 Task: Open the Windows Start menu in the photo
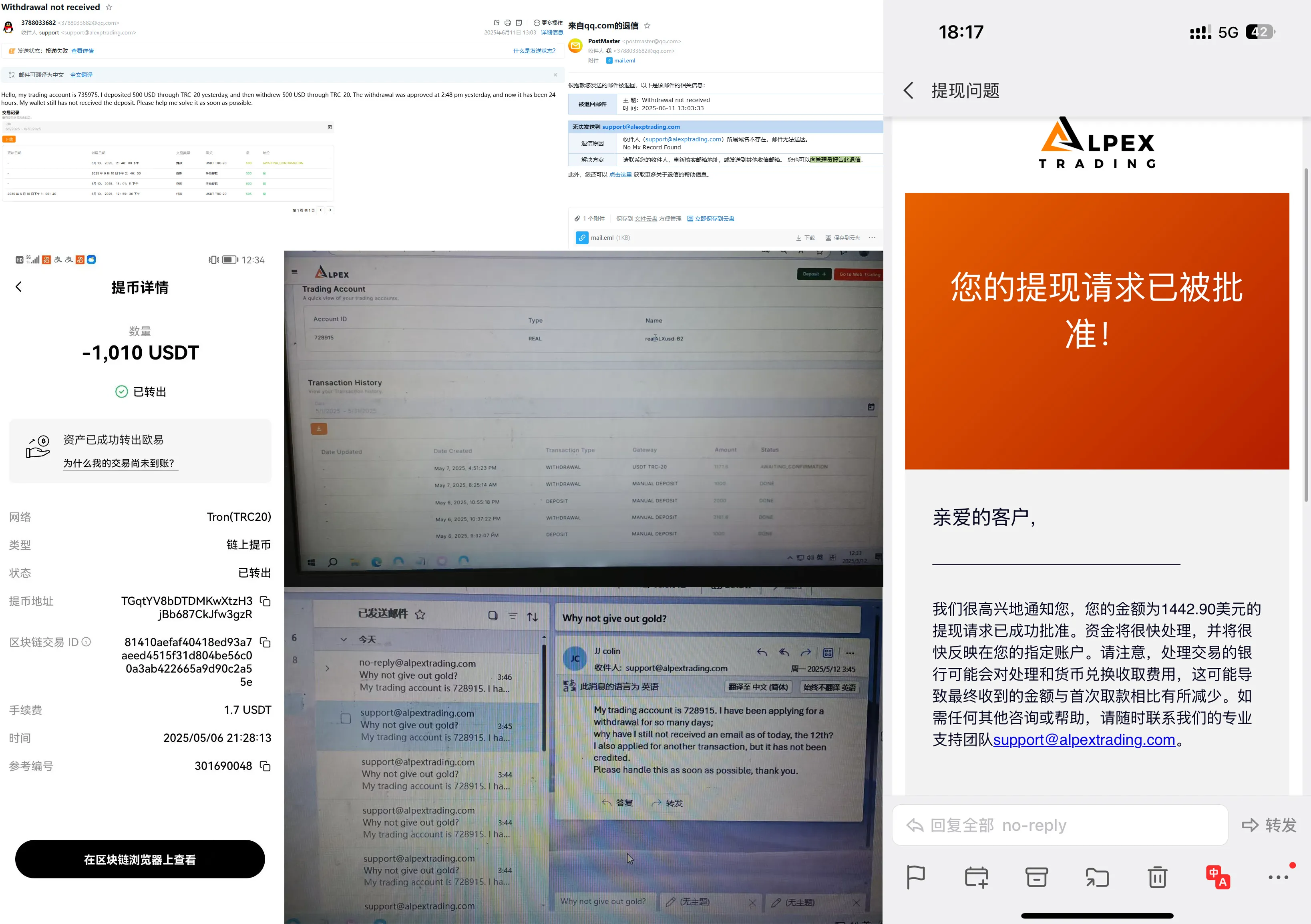click(311, 563)
